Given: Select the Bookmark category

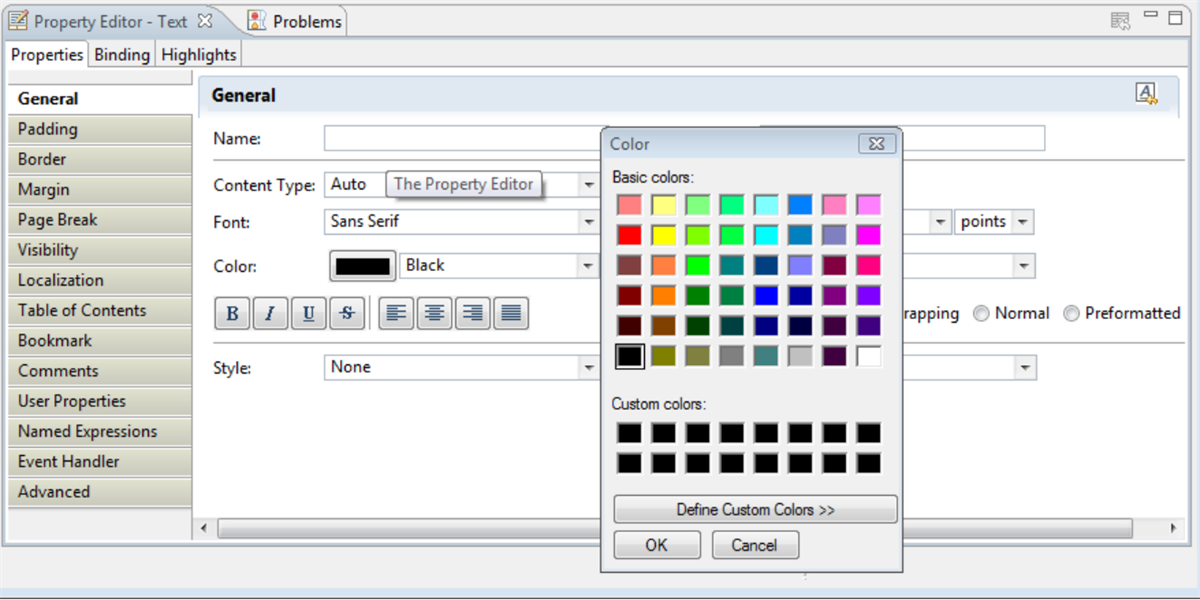Looking at the screenshot, I should [x=99, y=341].
